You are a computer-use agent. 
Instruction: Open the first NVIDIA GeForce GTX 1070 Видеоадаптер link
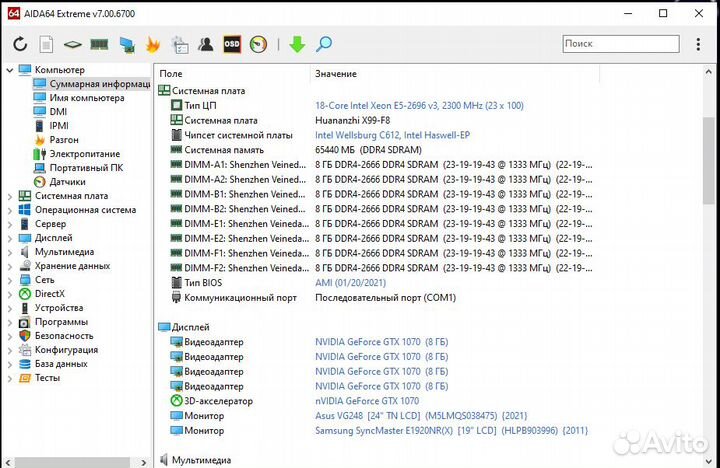pyautogui.click(x=382, y=342)
